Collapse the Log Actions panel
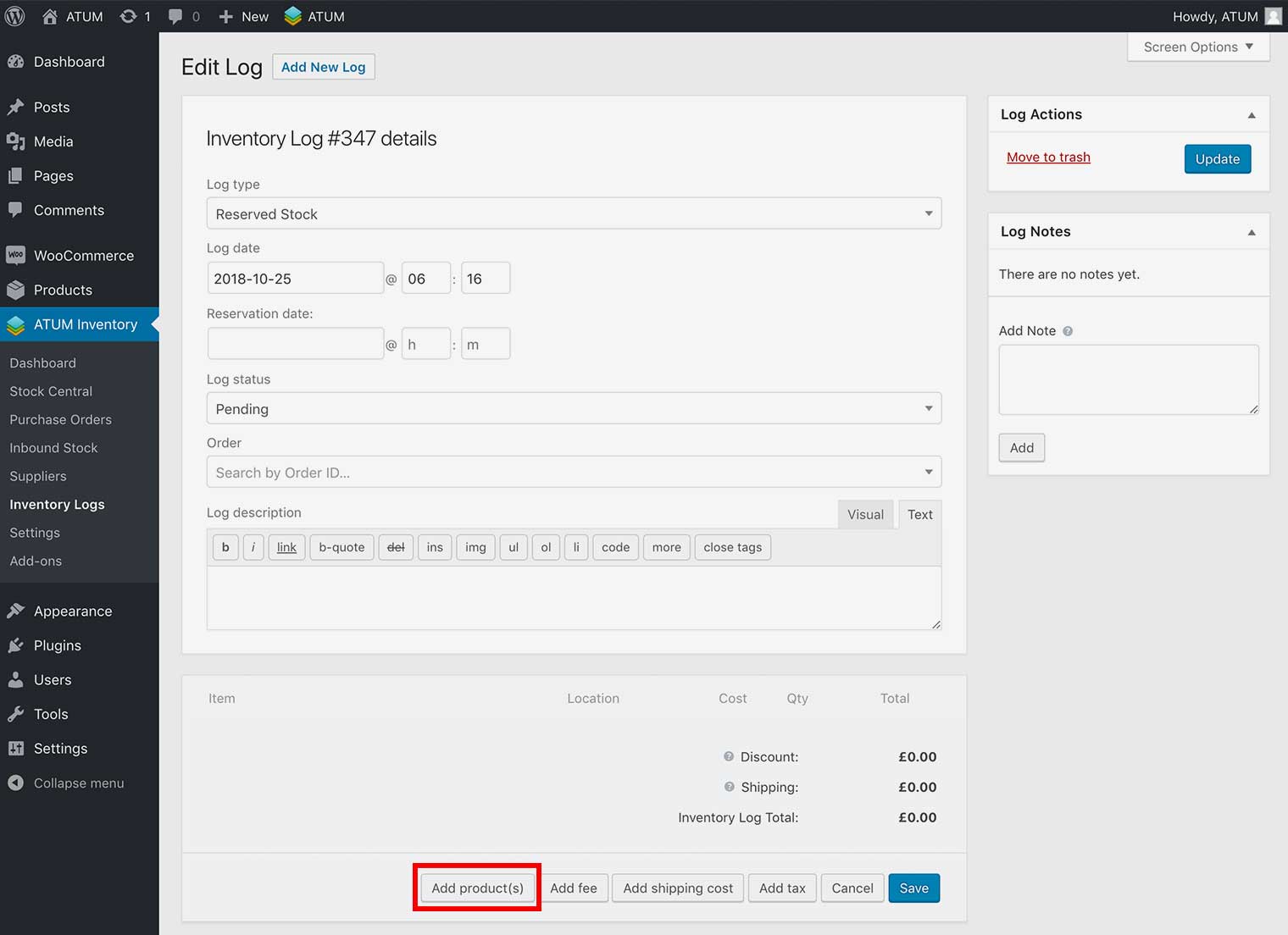Image resolution: width=1288 pixels, height=935 pixels. tap(1252, 115)
